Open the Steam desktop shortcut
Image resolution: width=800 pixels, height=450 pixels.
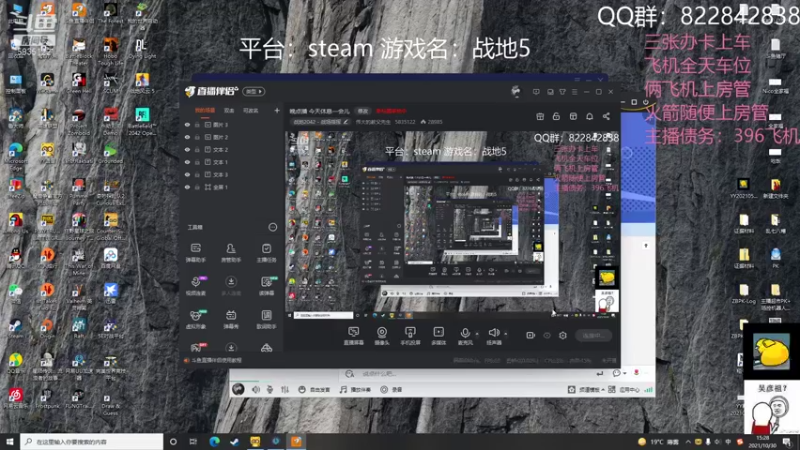[x=16, y=328]
